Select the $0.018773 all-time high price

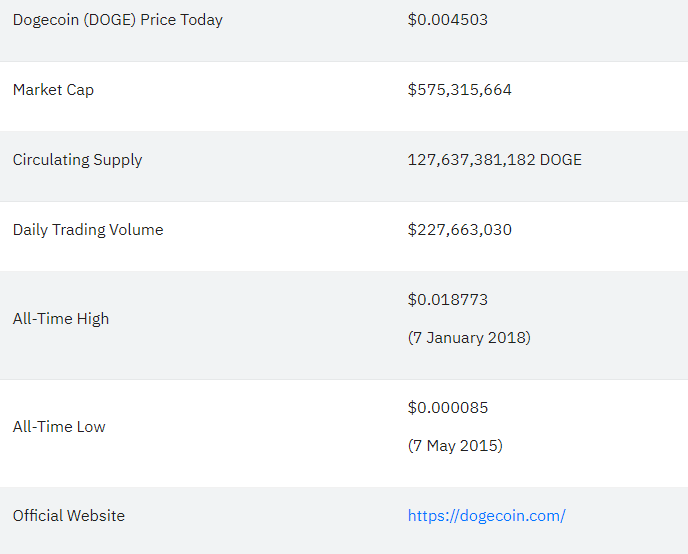click(x=448, y=300)
